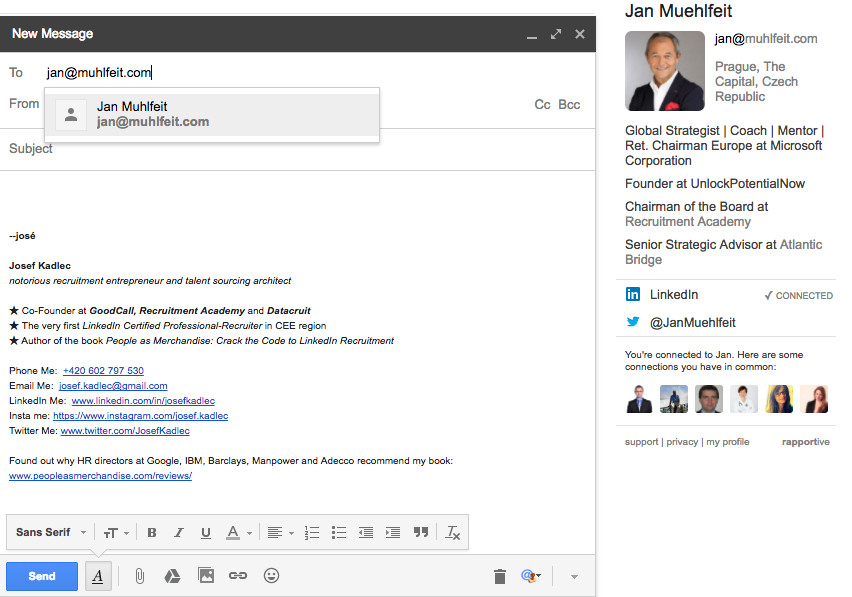Click into the Subject field
The image size is (852, 597).
click(x=298, y=149)
